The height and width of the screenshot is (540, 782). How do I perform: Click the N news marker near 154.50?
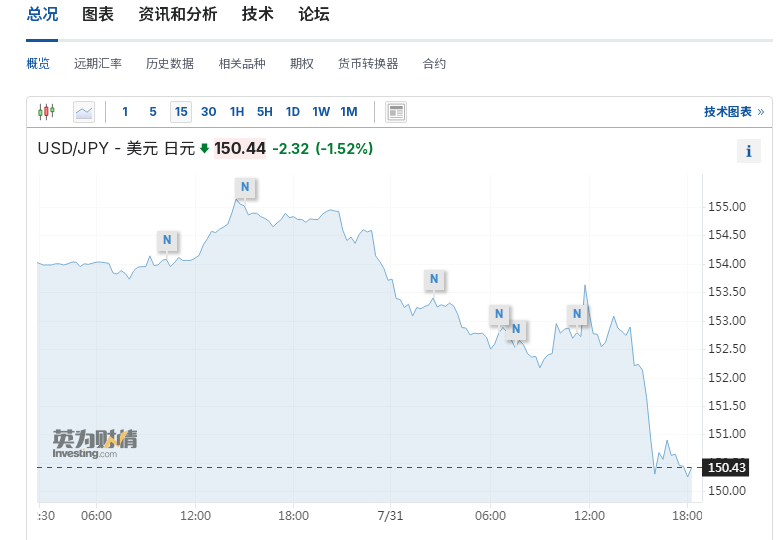pos(167,240)
